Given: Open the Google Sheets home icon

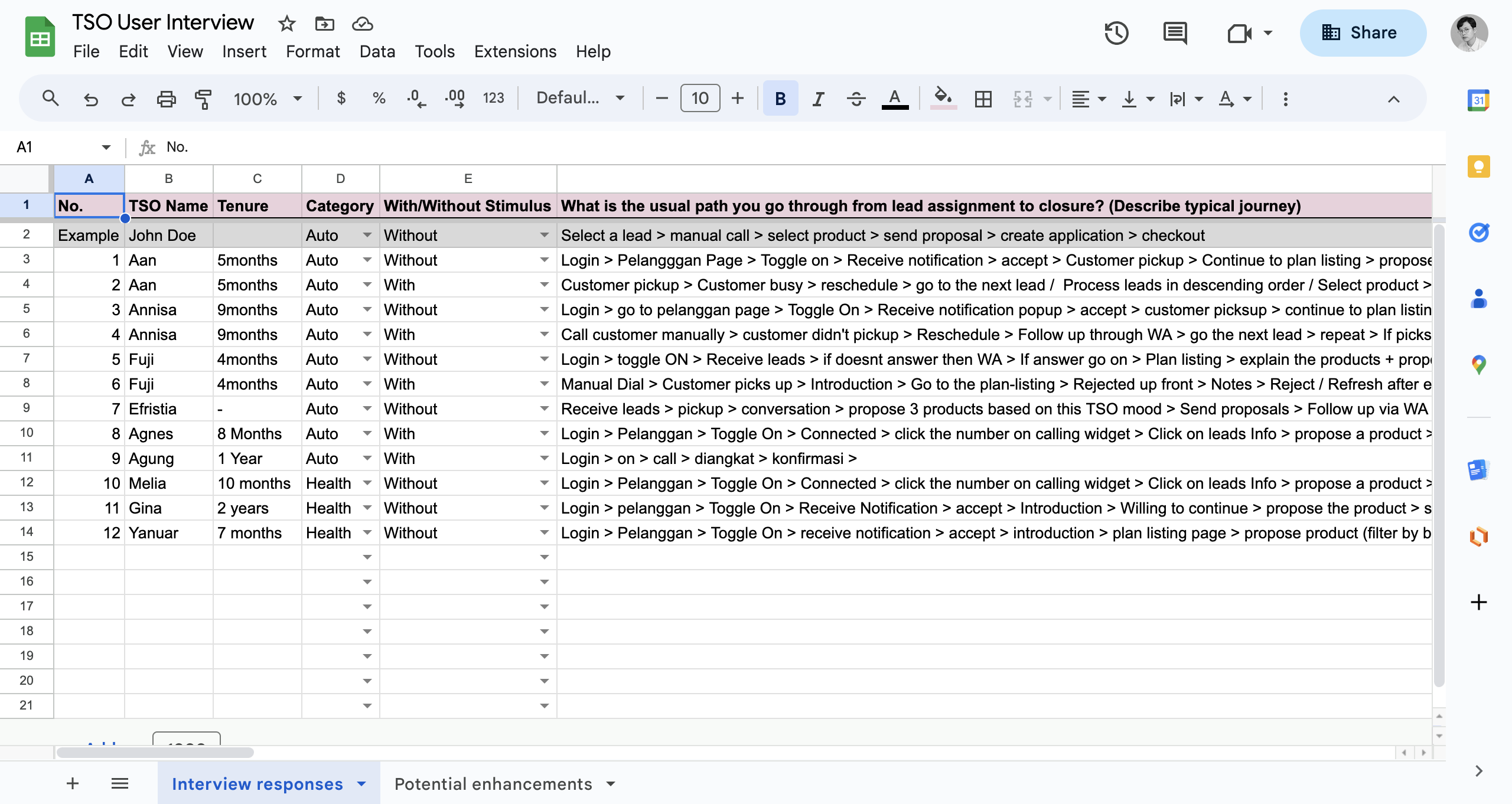Looking at the screenshot, I should (40, 37).
